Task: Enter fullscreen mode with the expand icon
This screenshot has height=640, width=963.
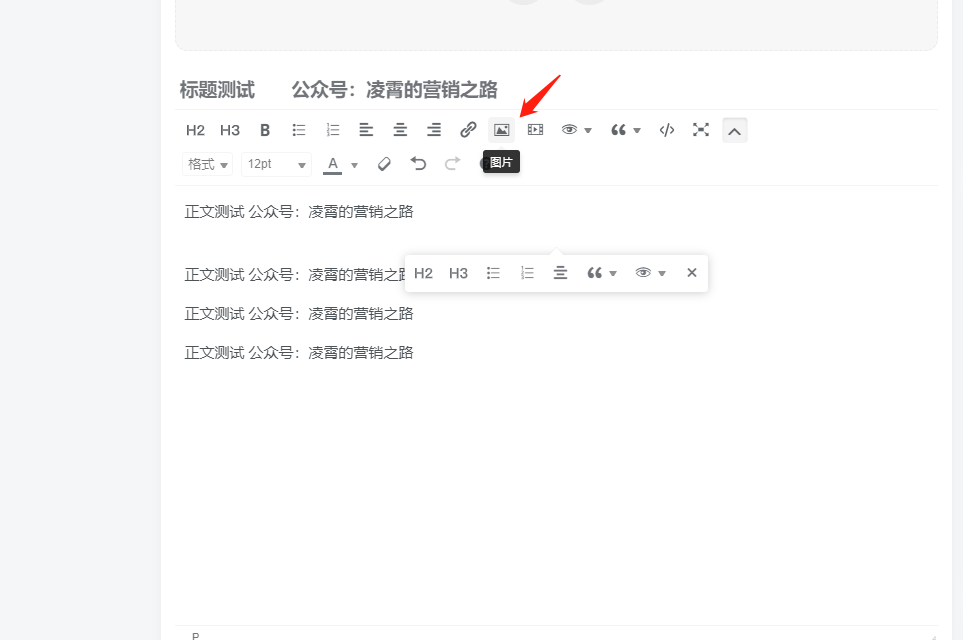Action: click(700, 129)
